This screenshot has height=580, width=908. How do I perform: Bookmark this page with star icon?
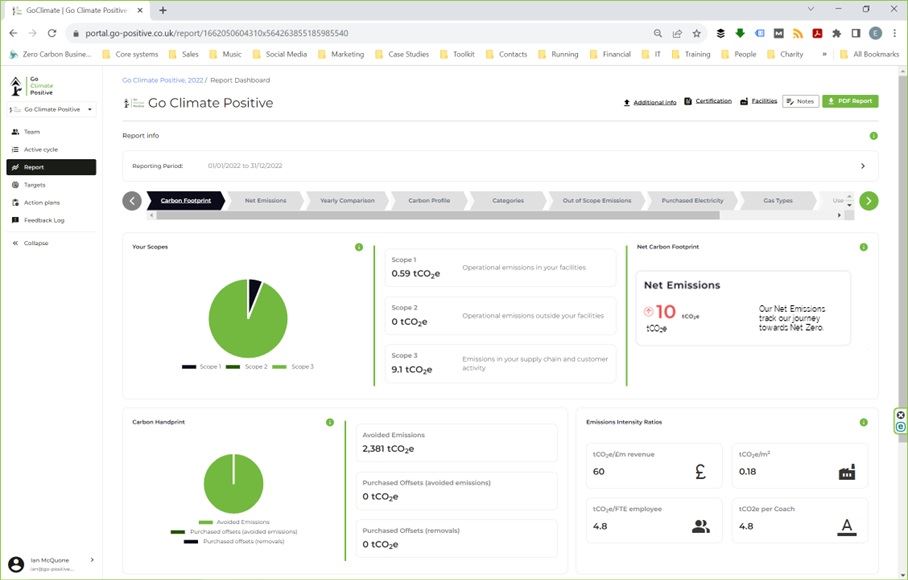(697, 34)
